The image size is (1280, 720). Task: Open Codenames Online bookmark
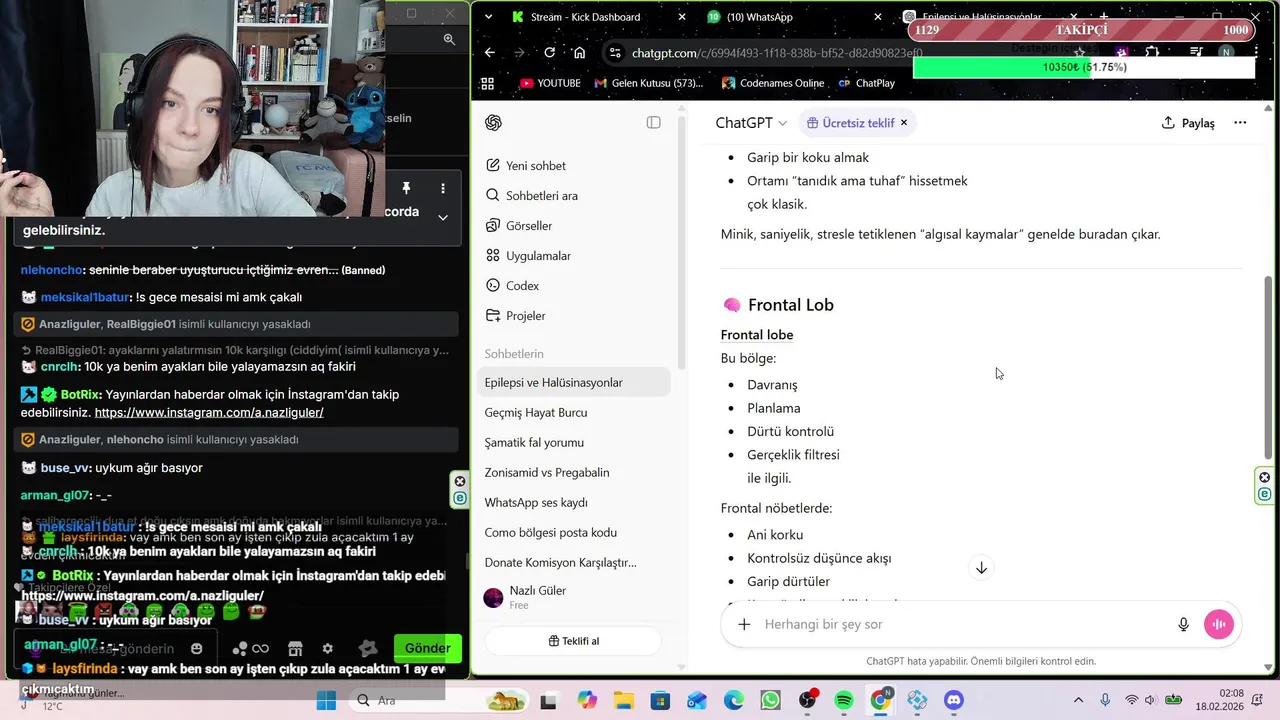(773, 84)
